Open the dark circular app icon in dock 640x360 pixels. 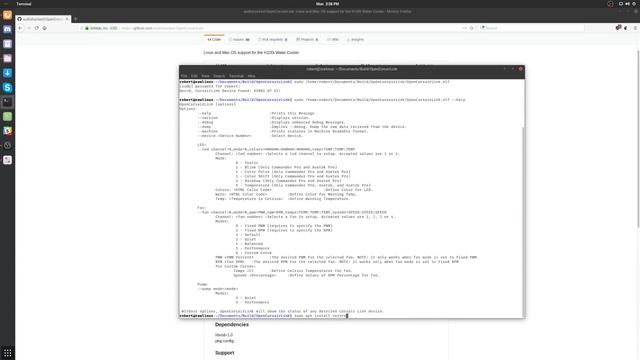click(7, 145)
